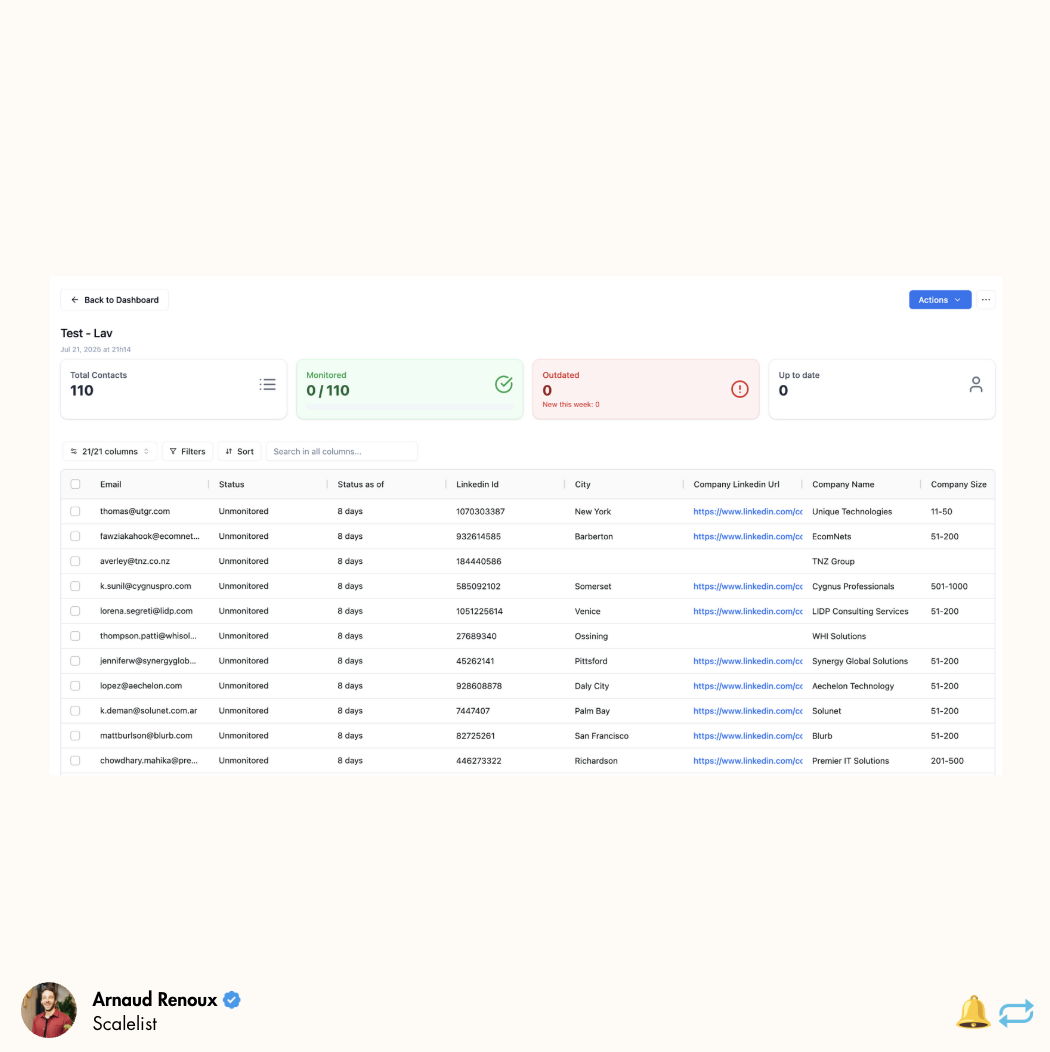The image size is (1050, 1052).
Task: Click the green checkmark on Monitored card
Action: (x=504, y=384)
